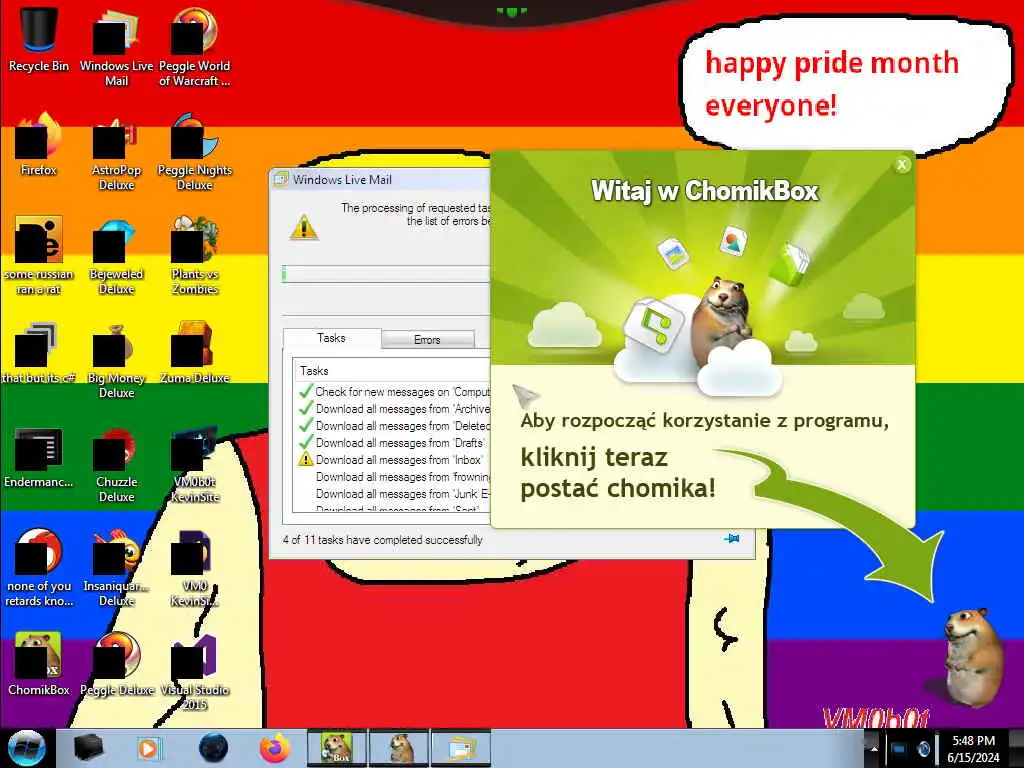The height and width of the screenshot is (768, 1024).
Task: Launch Peggle World of Warcraft shortcut
Action: [195, 47]
